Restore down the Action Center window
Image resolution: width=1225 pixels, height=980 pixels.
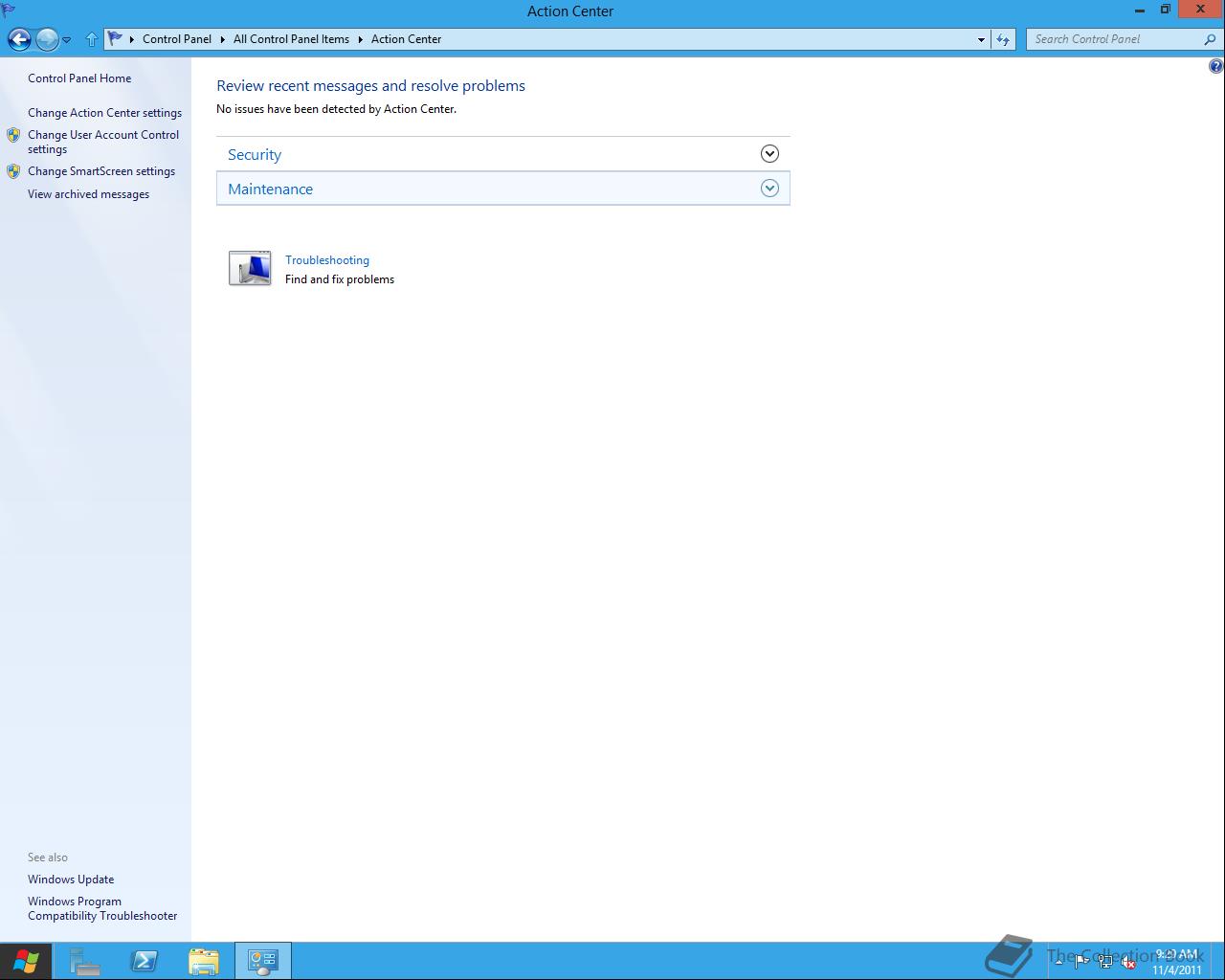(1165, 11)
